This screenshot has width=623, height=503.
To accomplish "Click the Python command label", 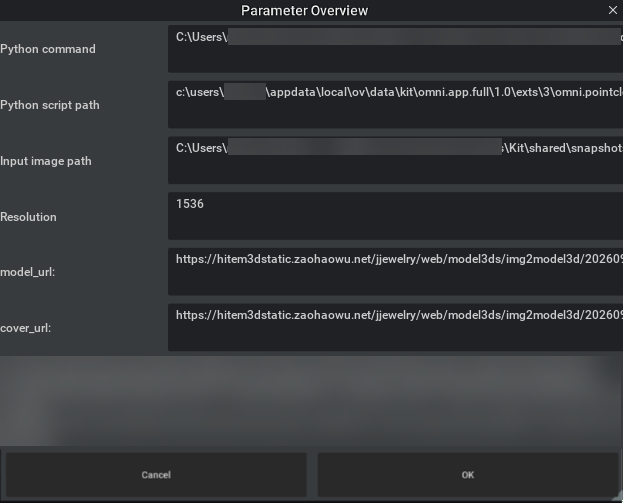I will 48,49.
